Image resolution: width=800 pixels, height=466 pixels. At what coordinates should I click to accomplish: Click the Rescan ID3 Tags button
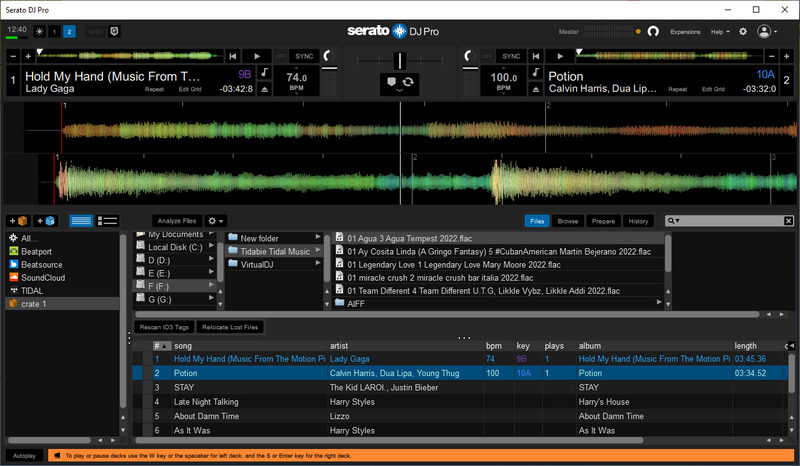point(164,327)
